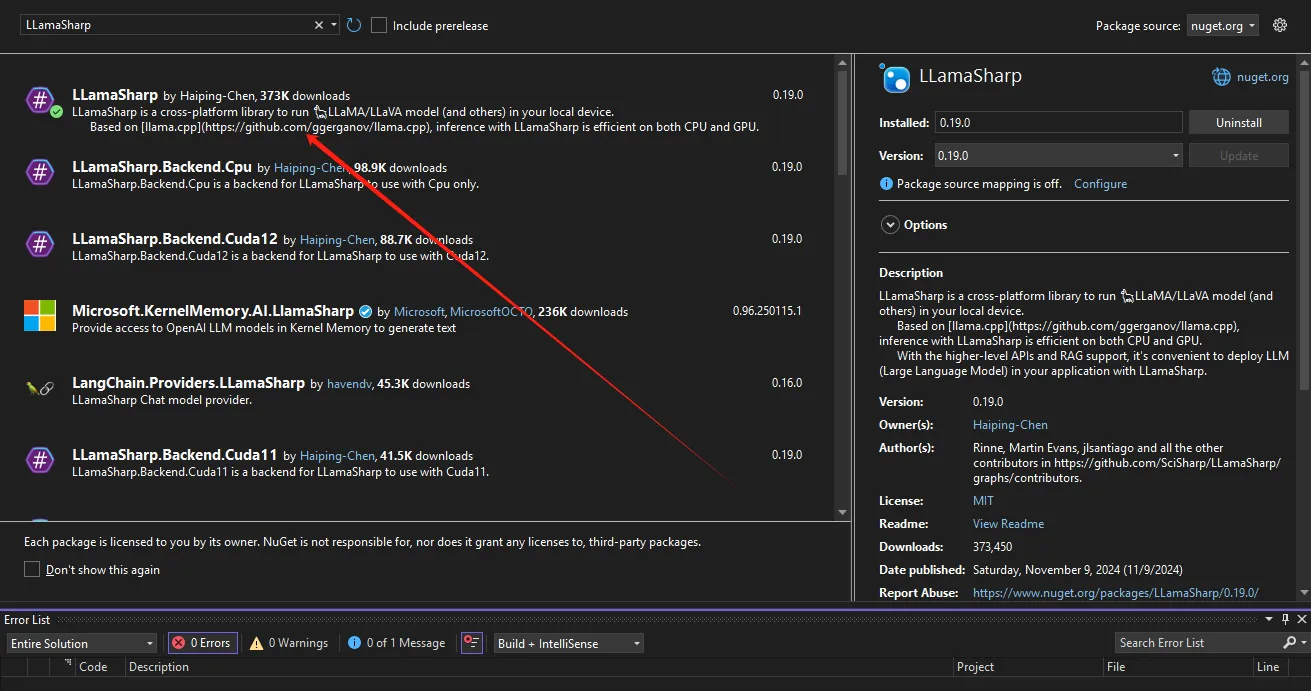The width and height of the screenshot is (1311, 691).
Task: Click the 0.96.250115.1 version text
Action: point(767,311)
